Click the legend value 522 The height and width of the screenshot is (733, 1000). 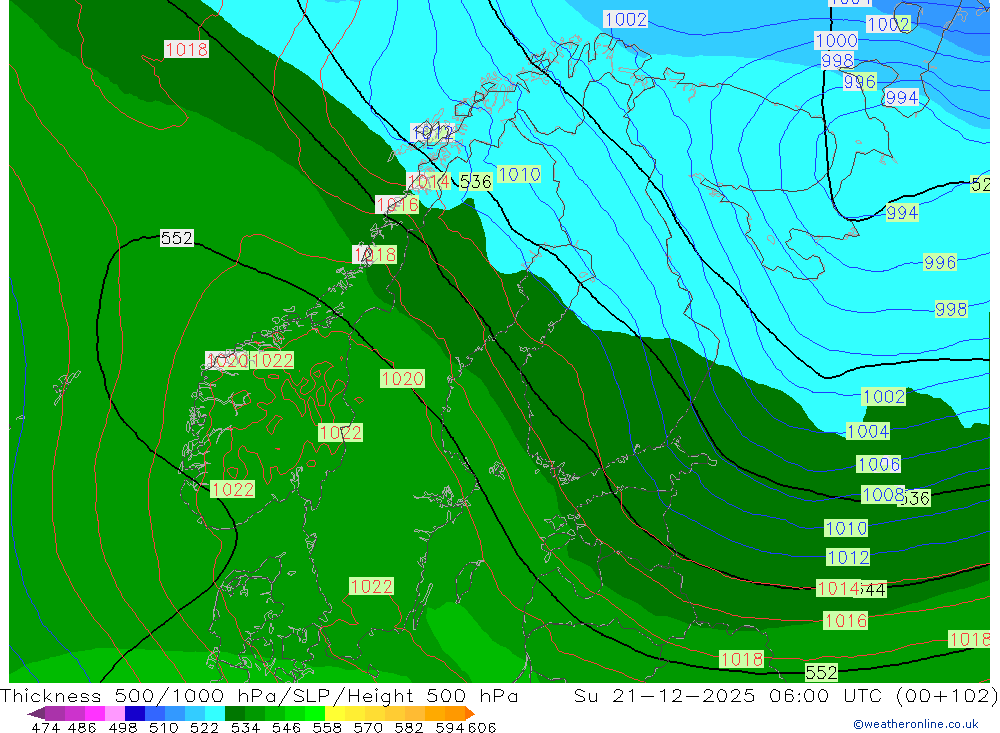(x=205, y=728)
